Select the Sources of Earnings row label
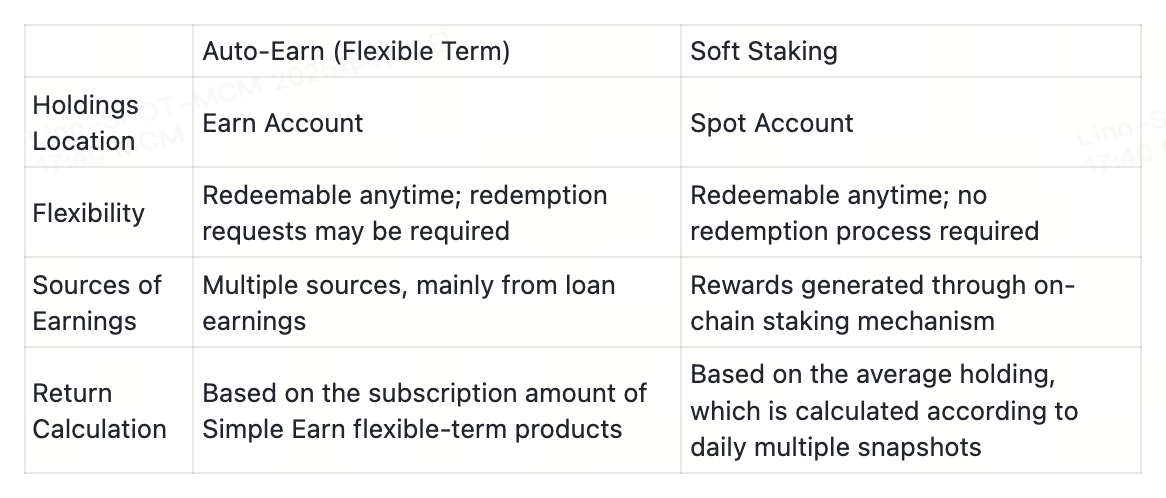 [97, 303]
